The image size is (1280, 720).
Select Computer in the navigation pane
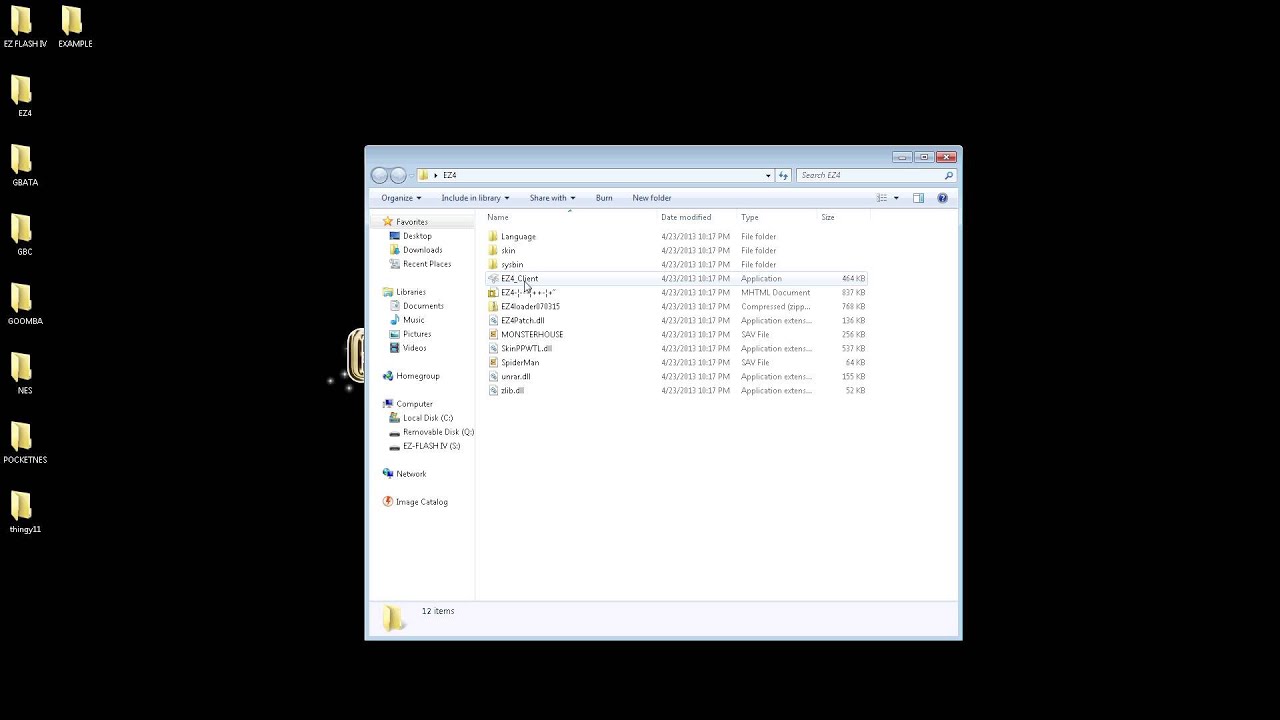click(x=414, y=404)
